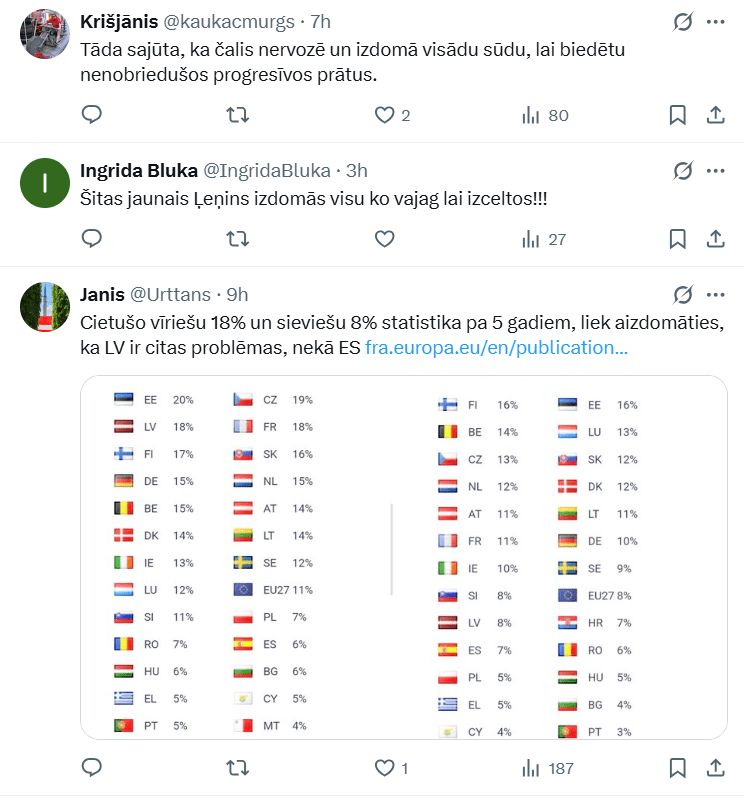Viewport: 744px width, 803px height.
Task: Bookmark Krišjānis's tweet
Action: click(x=678, y=115)
